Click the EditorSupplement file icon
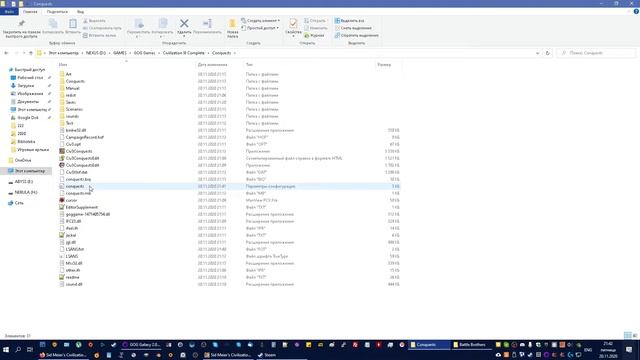Viewport: 640px width, 360px height. [62, 207]
